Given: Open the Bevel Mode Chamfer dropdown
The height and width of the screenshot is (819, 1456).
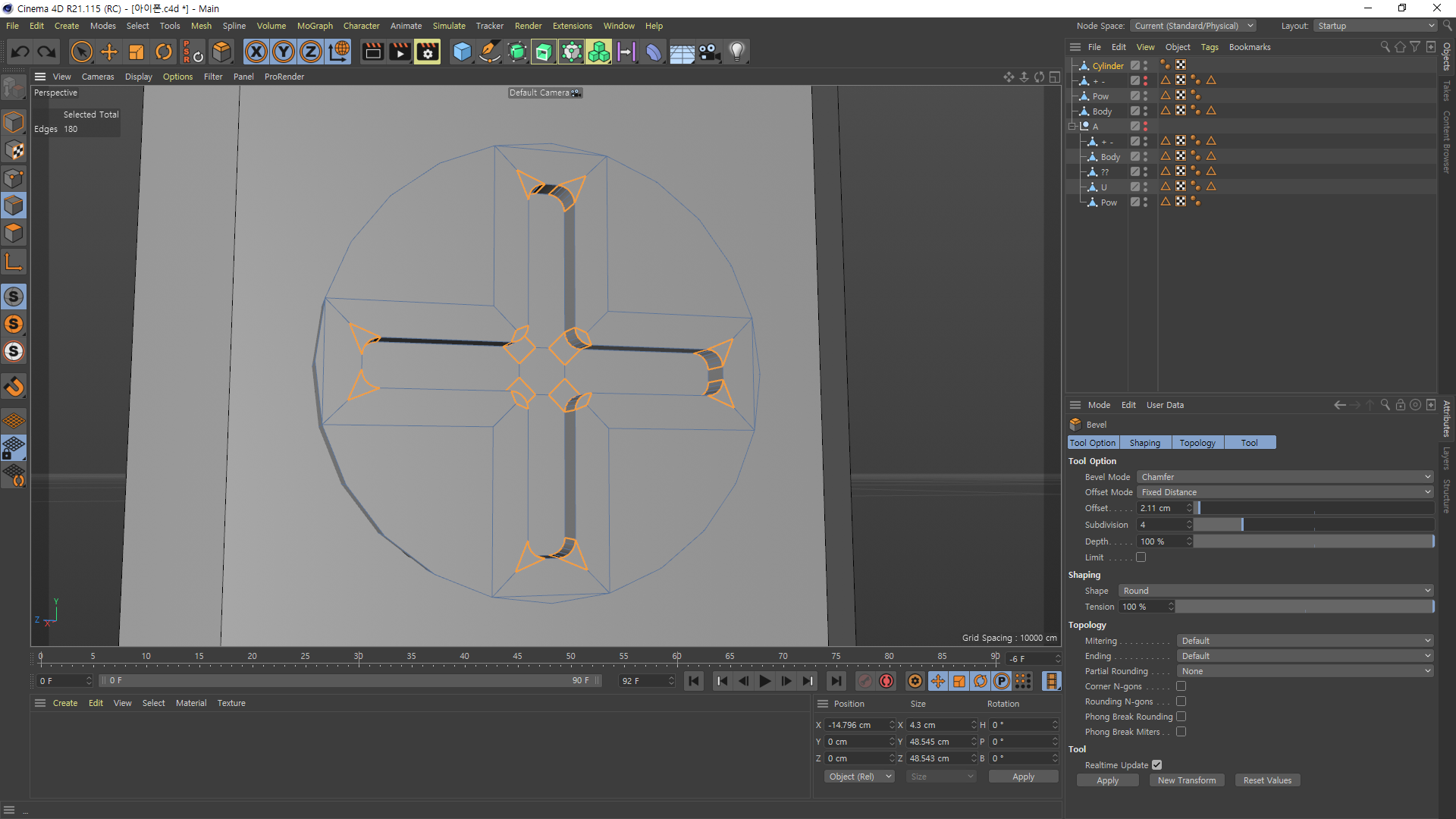Looking at the screenshot, I should (x=1285, y=477).
